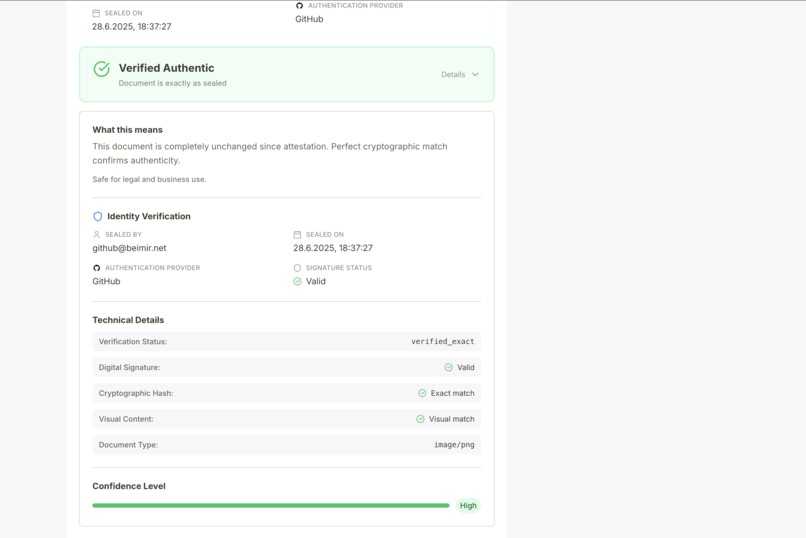Click the top sealed date 28.6.2025, 18:37:27
The height and width of the screenshot is (538, 806).
pos(132,26)
